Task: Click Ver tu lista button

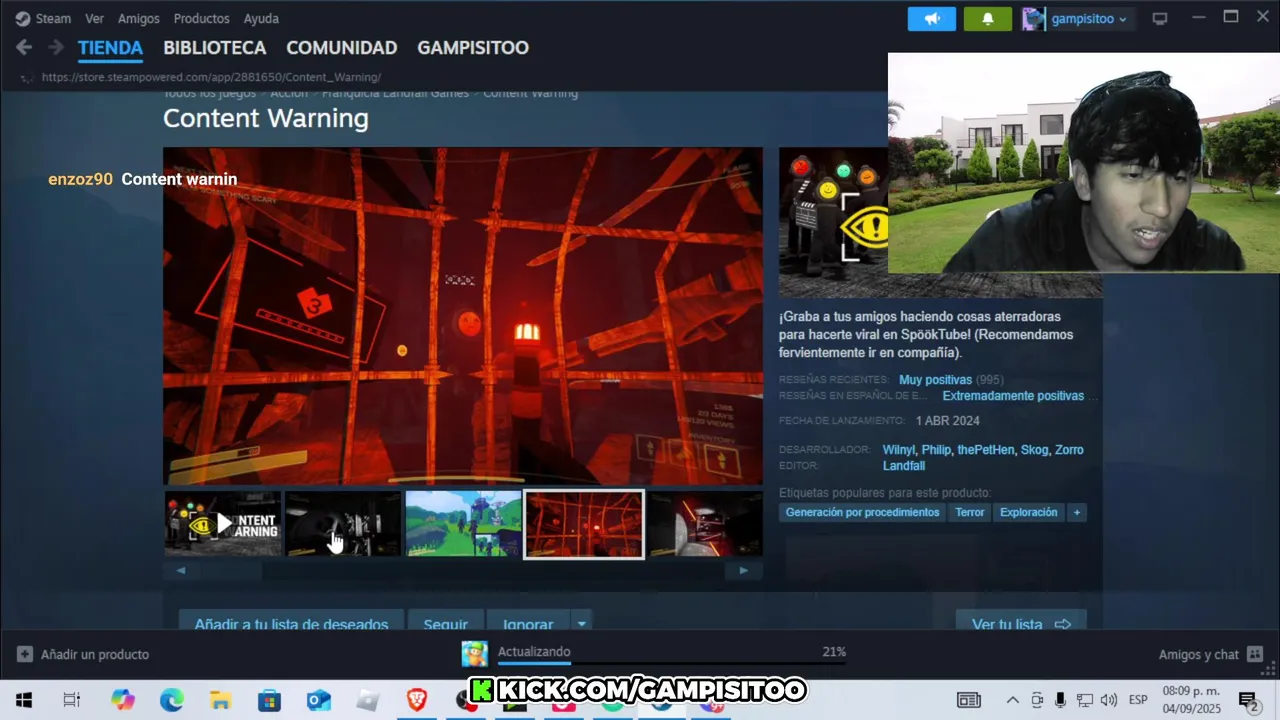Action: point(1021,622)
